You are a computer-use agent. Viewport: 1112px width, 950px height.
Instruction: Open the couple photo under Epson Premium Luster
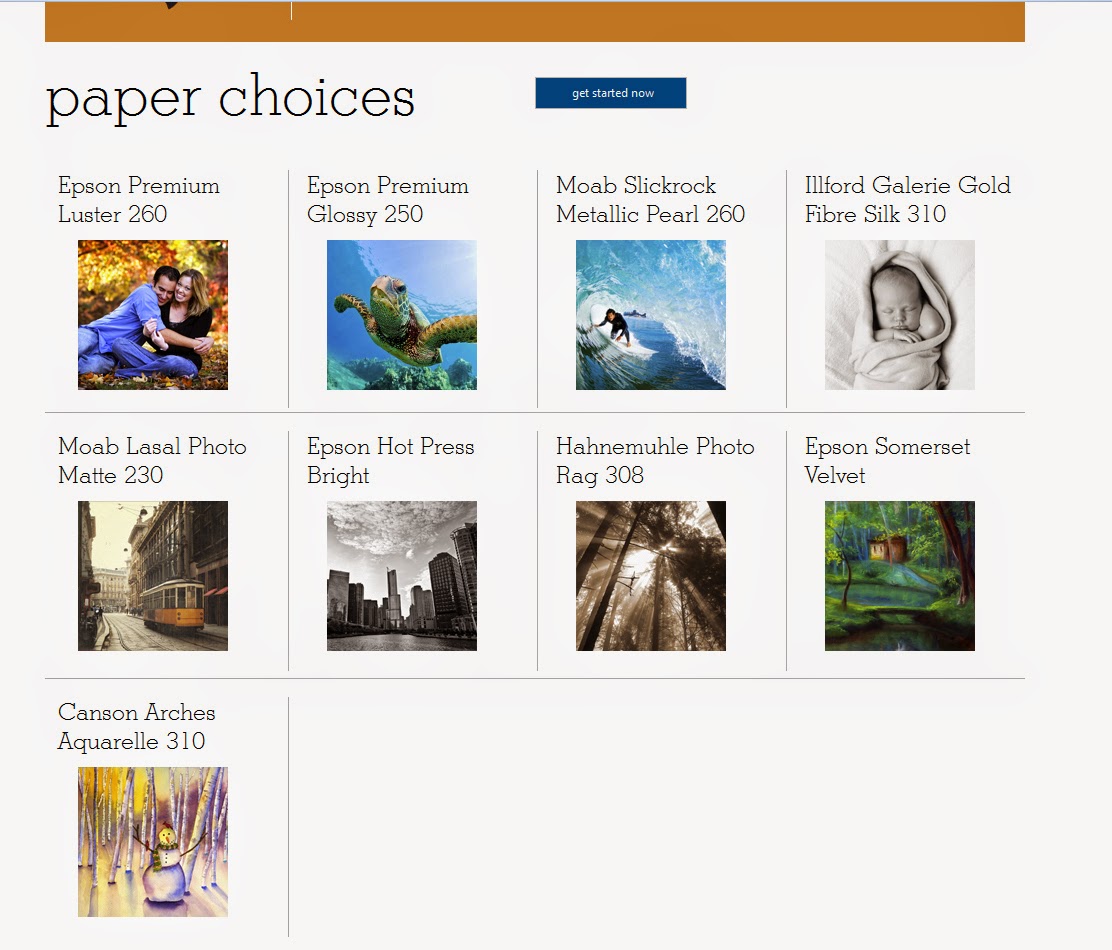152,315
